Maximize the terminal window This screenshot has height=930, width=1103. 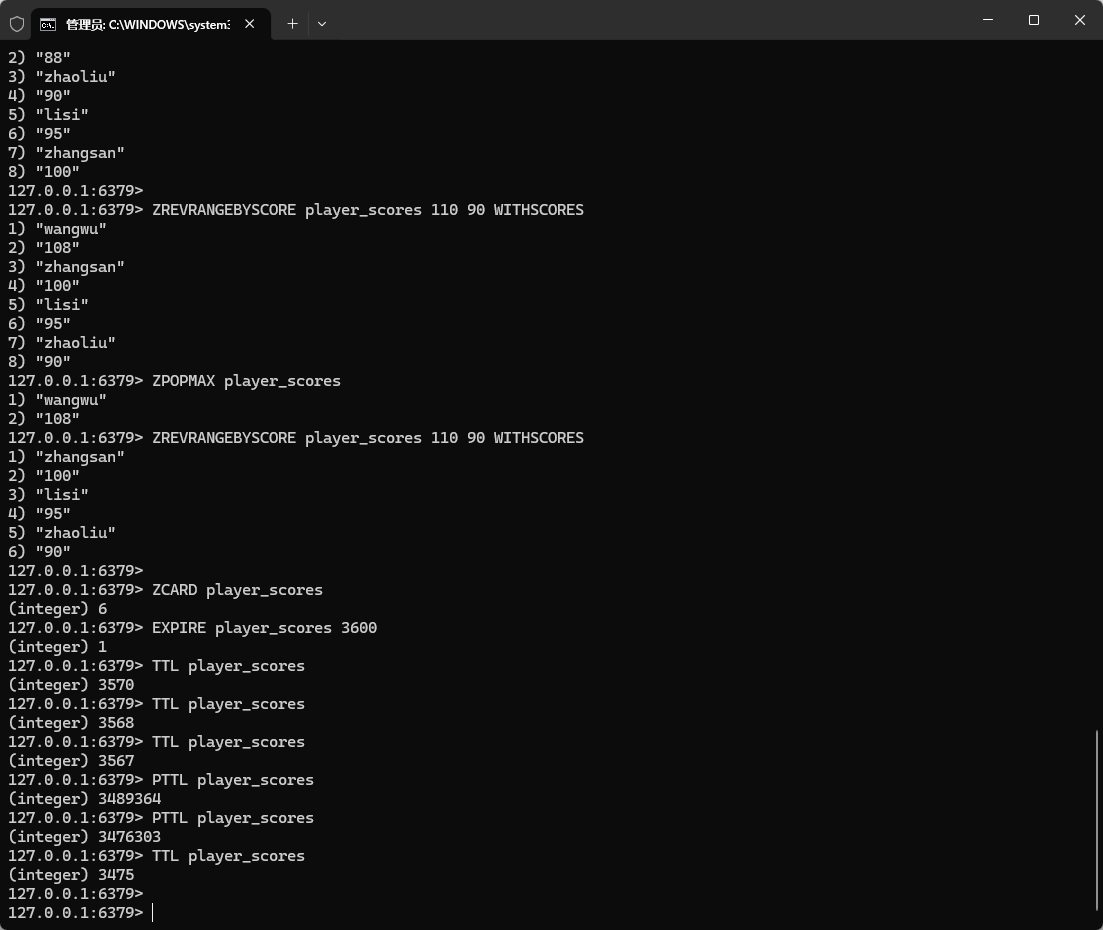[1034, 20]
